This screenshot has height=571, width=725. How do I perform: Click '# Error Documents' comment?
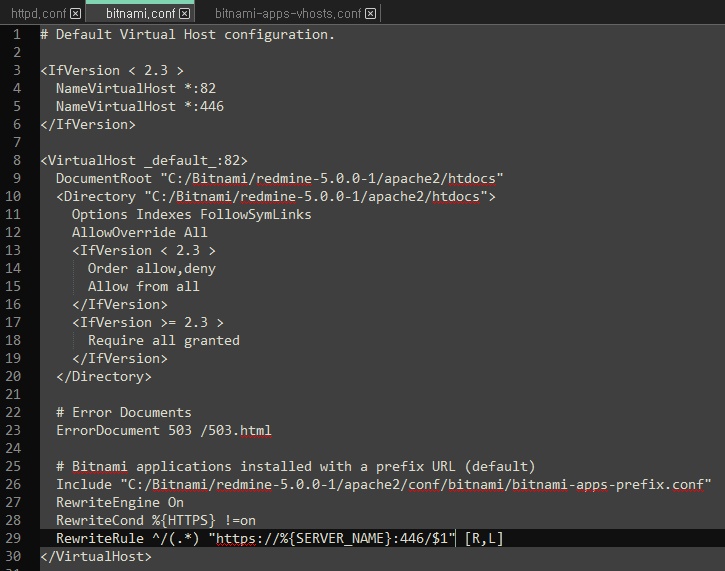point(123,412)
